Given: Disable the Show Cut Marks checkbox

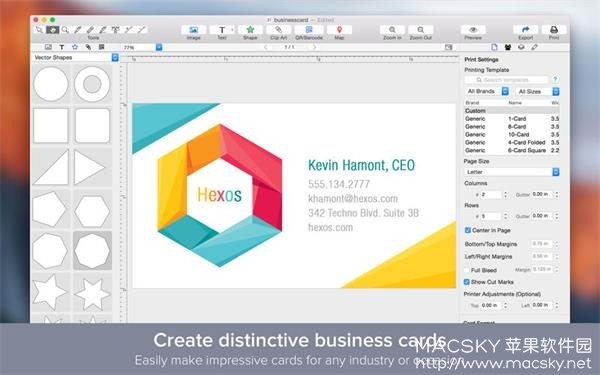Looking at the screenshot, I should (466, 282).
